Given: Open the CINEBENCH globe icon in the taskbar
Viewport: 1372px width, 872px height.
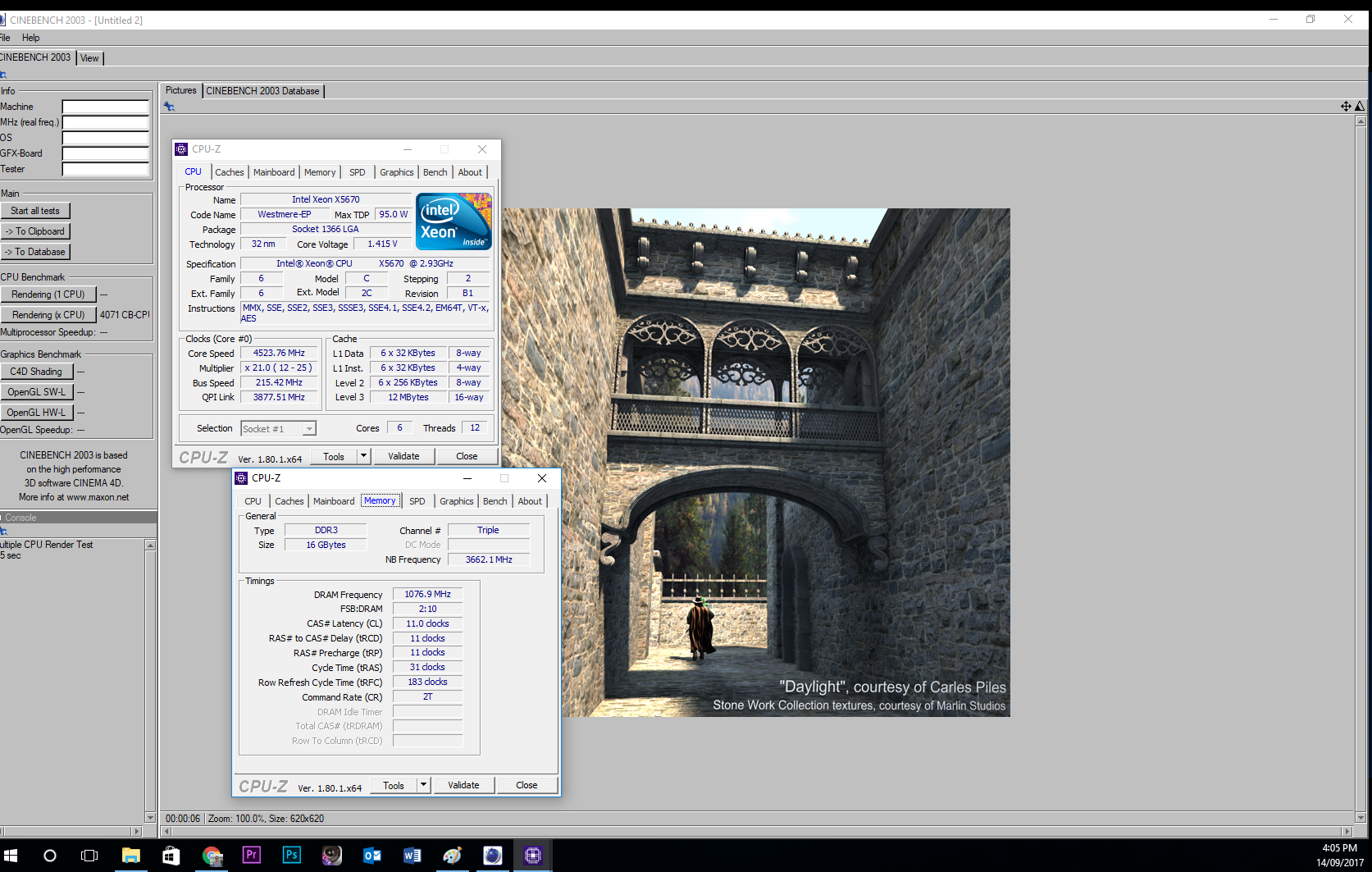Looking at the screenshot, I should point(493,856).
